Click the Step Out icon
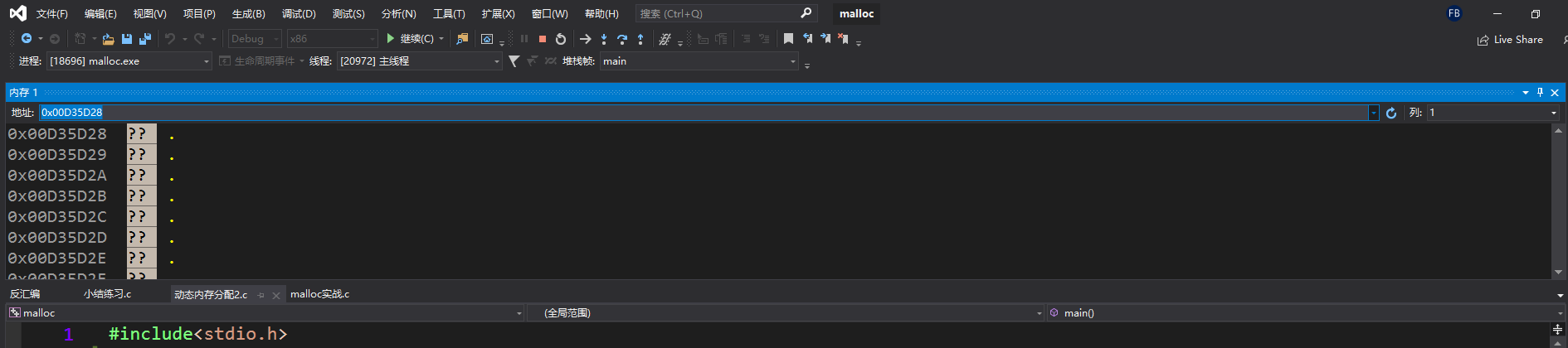Image resolution: width=1568 pixels, height=348 pixels. coord(640,39)
